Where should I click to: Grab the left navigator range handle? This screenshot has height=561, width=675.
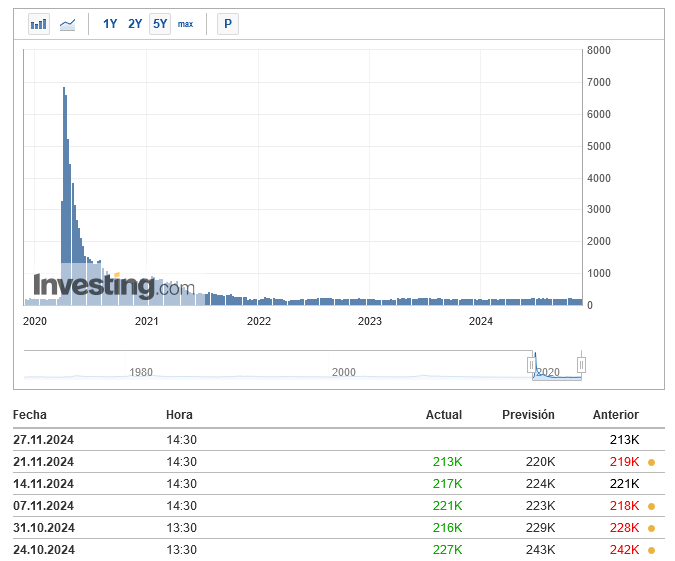(531, 365)
